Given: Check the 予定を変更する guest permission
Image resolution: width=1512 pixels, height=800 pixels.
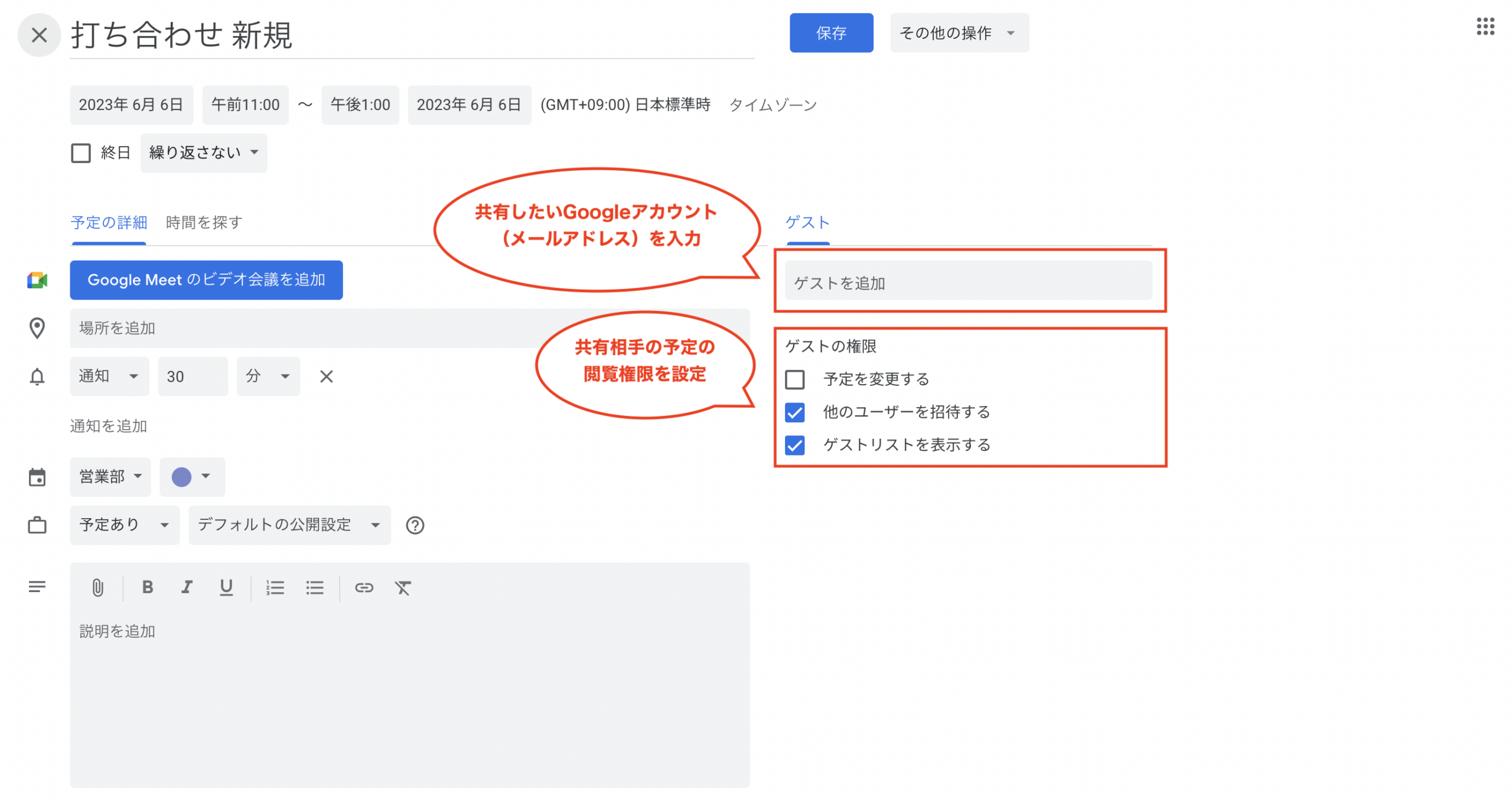Looking at the screenshot, I should tap(794, 379).
